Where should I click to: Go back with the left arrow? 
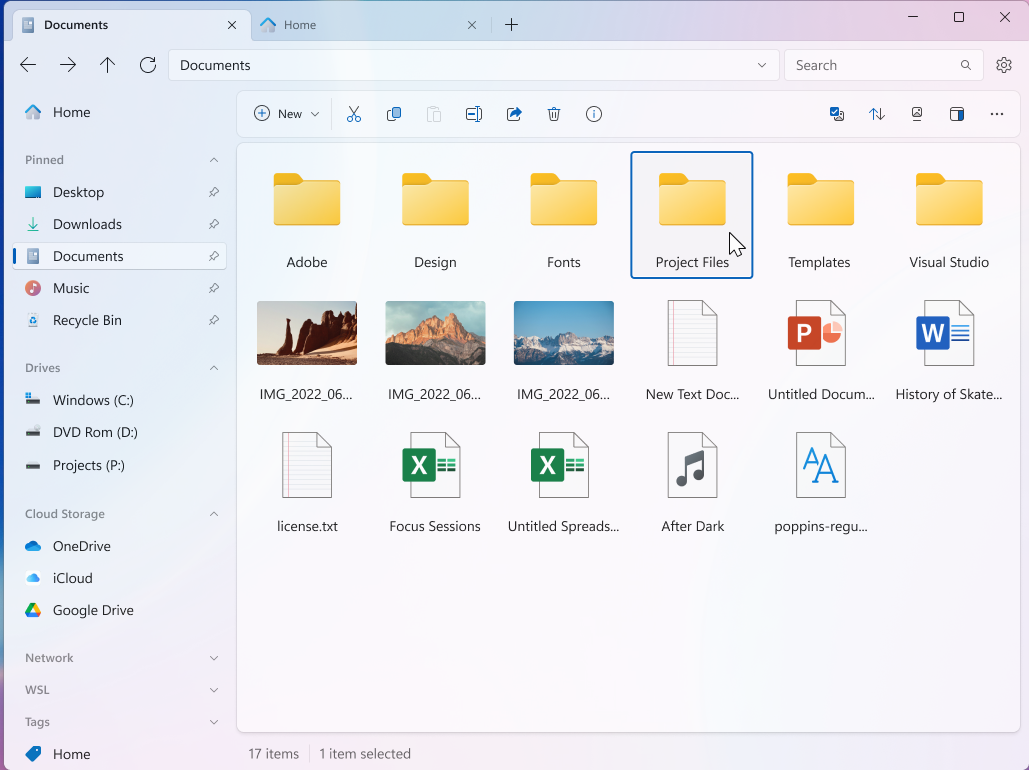[x=28, y=64]
